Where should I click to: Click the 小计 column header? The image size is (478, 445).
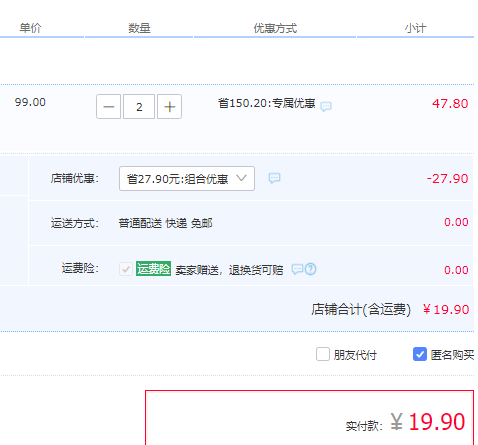coord(415,28)
